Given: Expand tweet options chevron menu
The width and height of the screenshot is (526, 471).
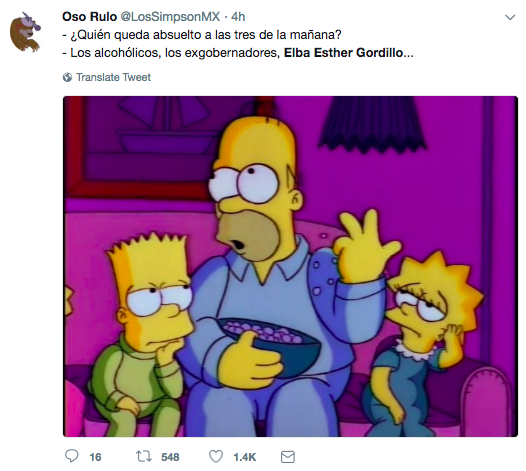Looking at the screenshot, I should [510, 17].
